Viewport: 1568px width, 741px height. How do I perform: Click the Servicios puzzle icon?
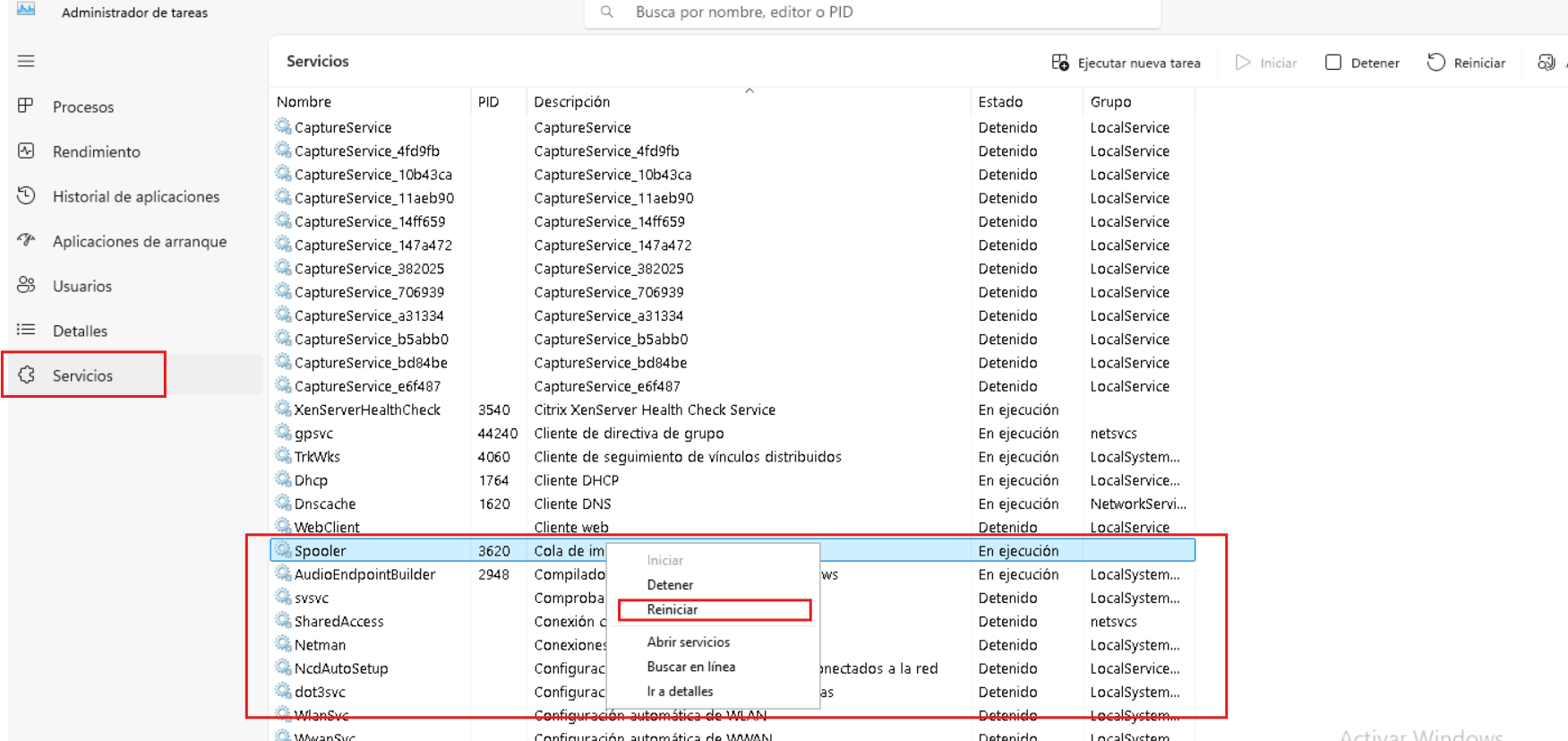pos(27,375)
